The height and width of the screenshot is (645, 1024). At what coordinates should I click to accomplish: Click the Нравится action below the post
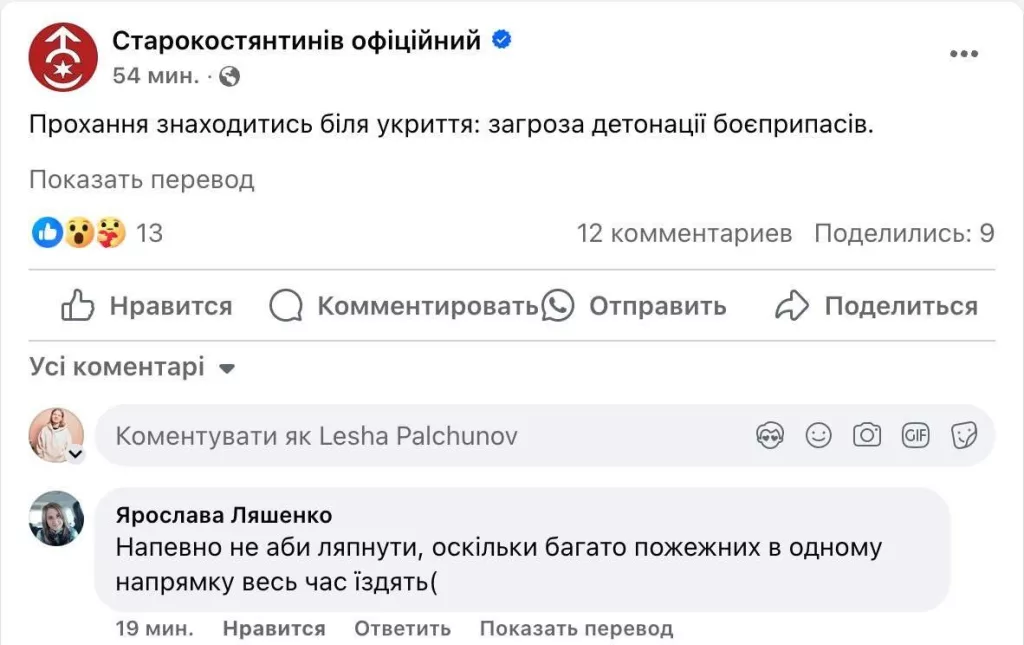pos(146,306)
